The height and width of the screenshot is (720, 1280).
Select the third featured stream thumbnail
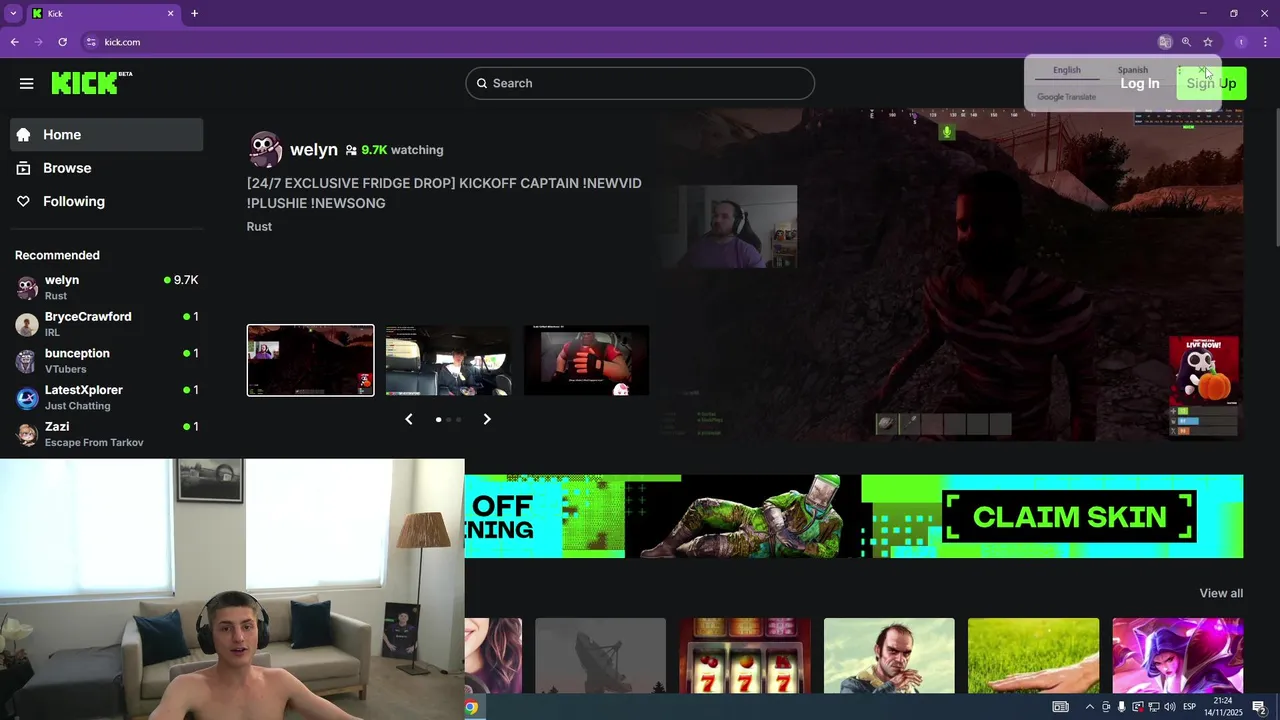(586, 360)
